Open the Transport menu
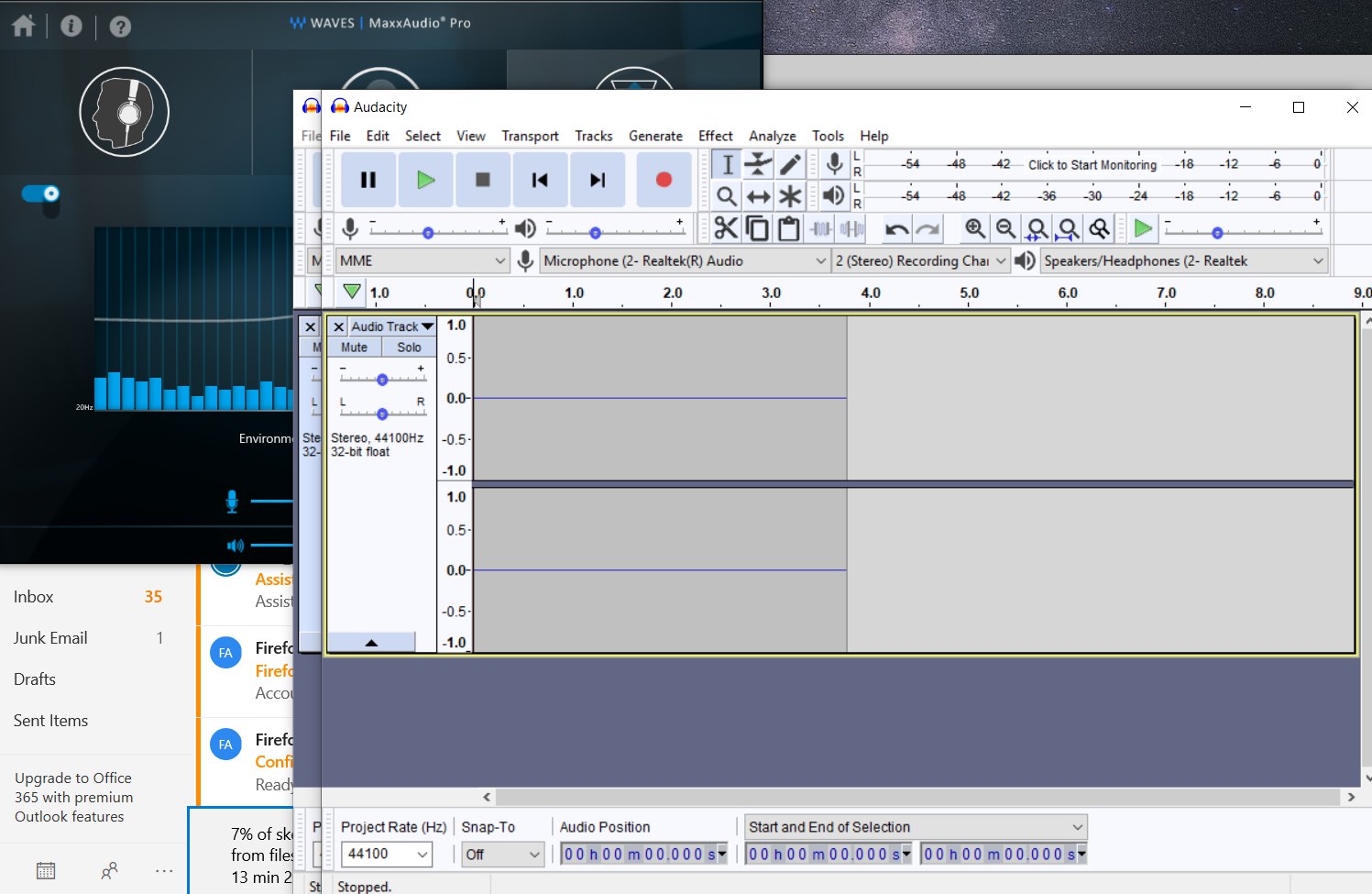 point(530,136)
